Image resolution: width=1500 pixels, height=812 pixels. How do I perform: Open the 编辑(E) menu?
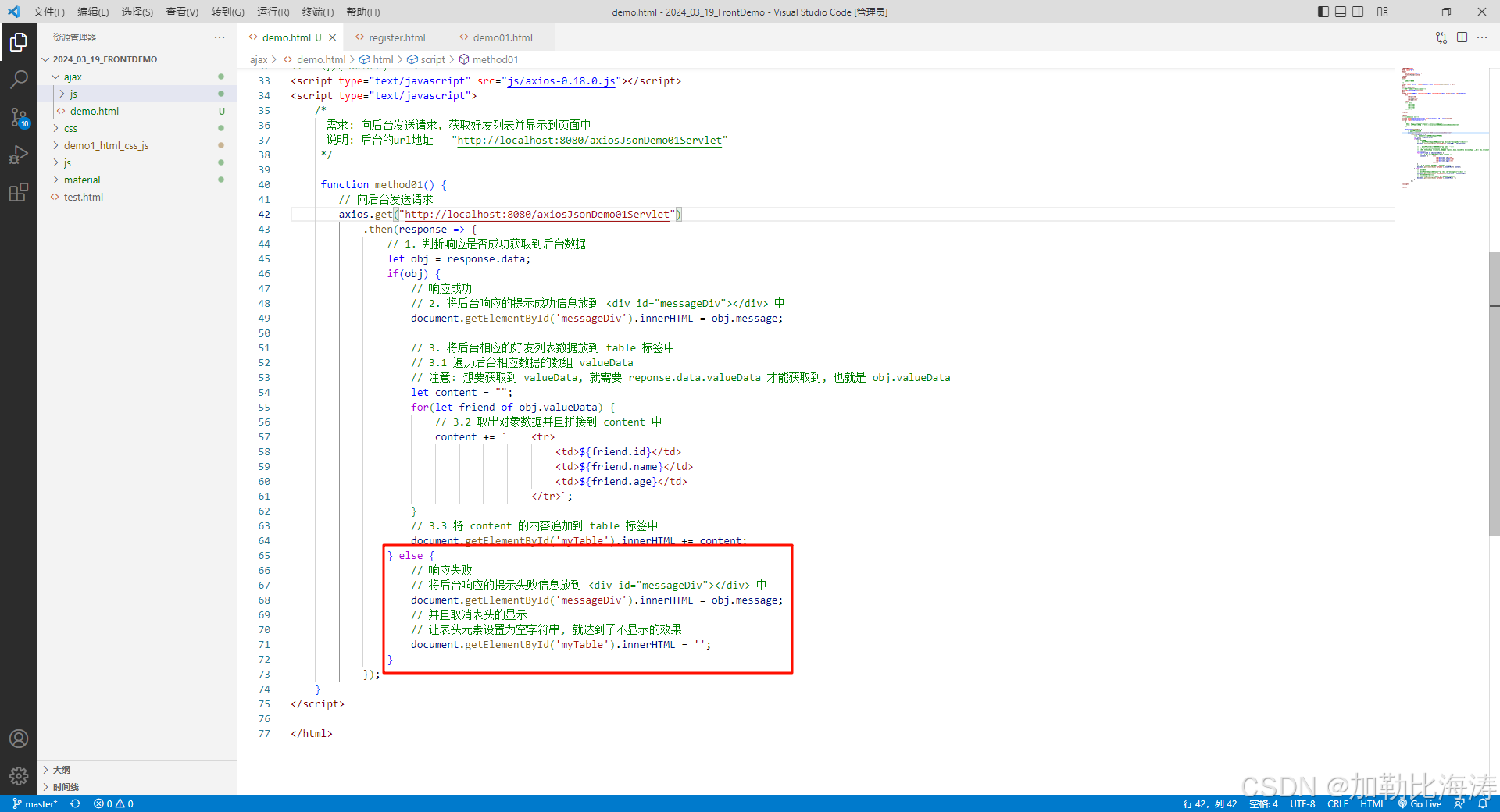point(93,12)
